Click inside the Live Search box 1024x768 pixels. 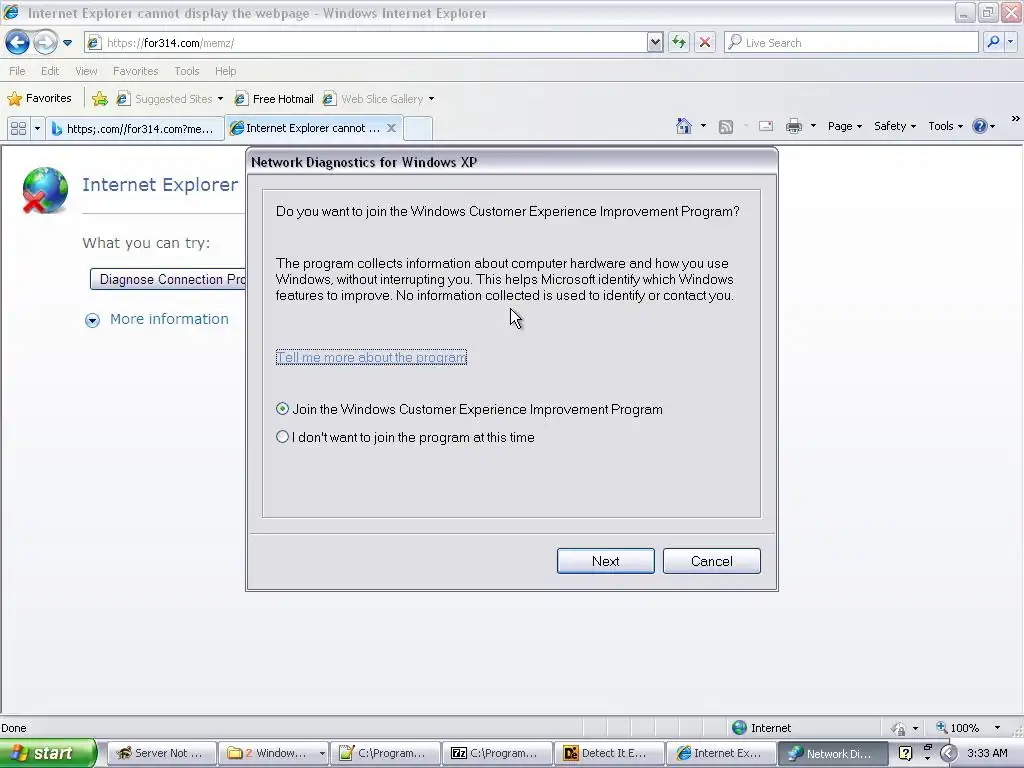click(x=851, y=42)
